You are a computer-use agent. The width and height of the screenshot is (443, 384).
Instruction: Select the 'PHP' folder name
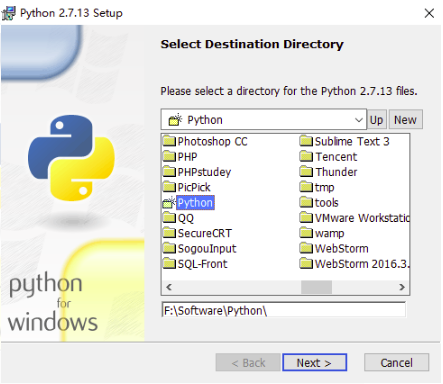coord(187,157)
